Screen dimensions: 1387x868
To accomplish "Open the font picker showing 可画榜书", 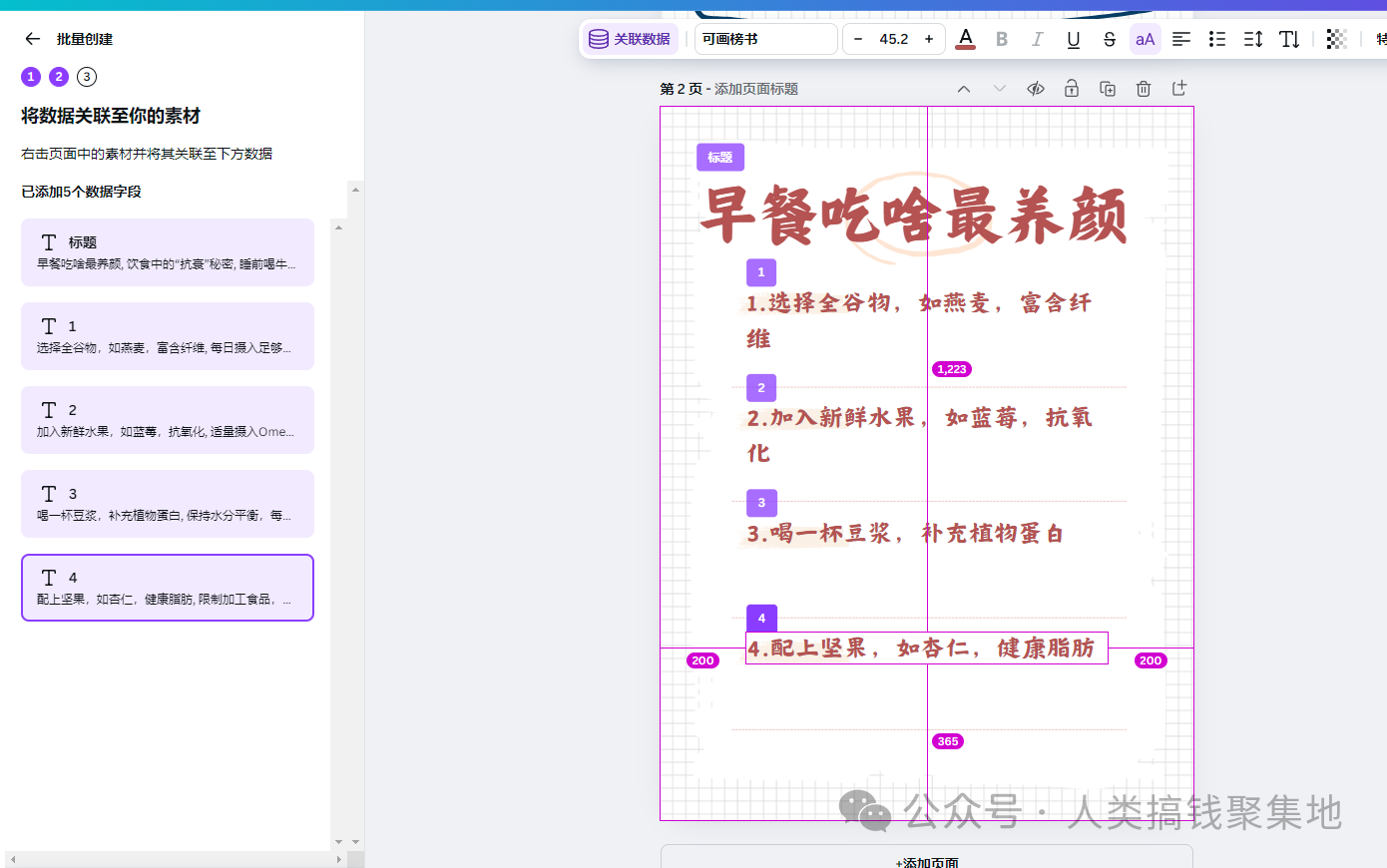I will [x=765, y=39].
